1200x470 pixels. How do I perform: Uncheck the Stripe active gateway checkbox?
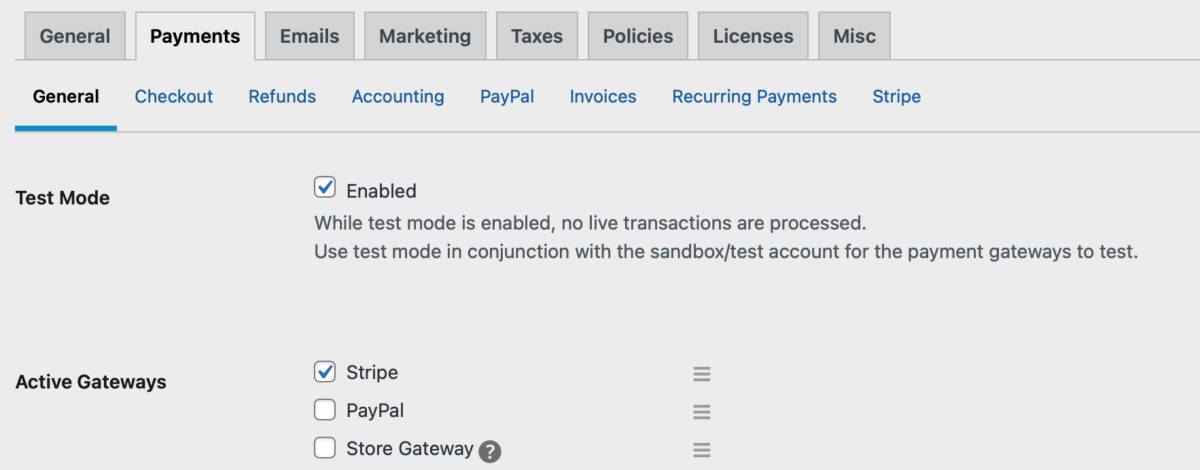[325, 372]
